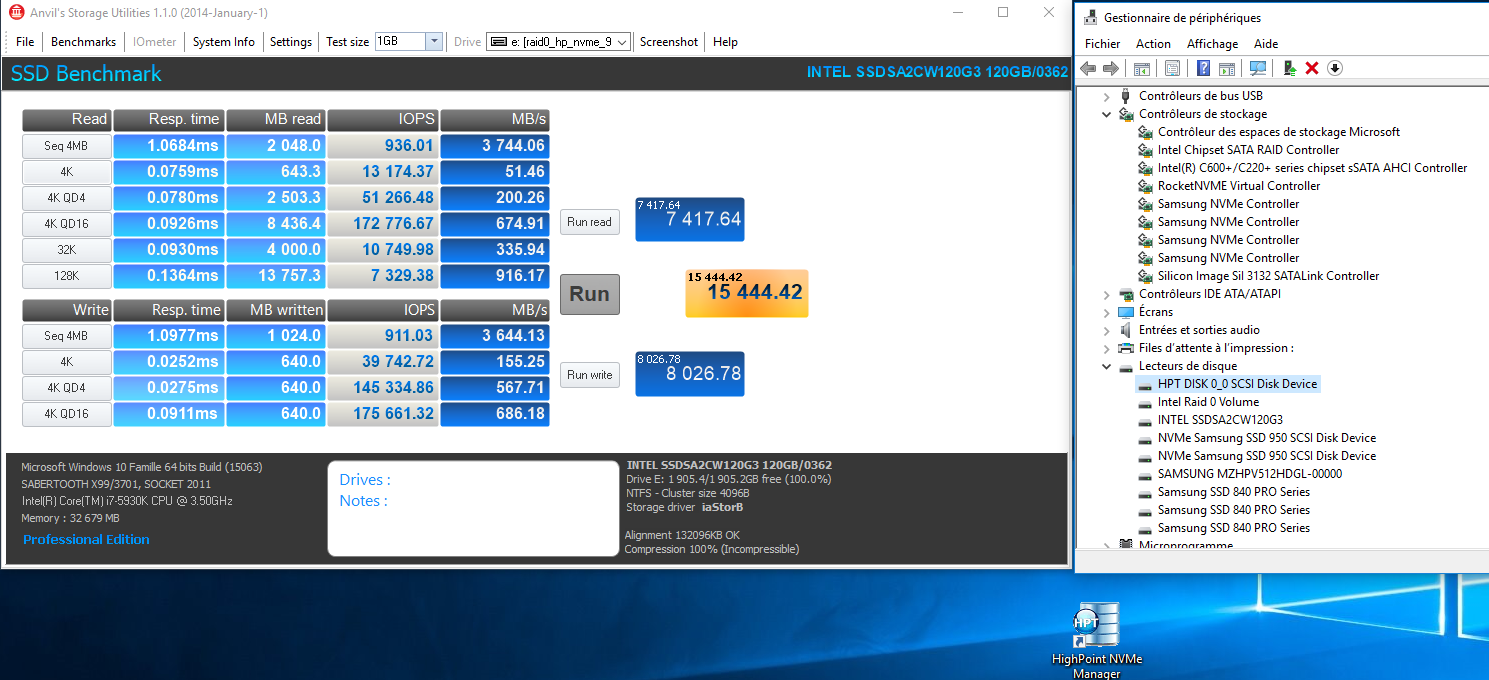This screenshot has height=680, width=1489.
Task: Expand Files d'attente à l'impression node
Action: click(x=1106, y=348)
